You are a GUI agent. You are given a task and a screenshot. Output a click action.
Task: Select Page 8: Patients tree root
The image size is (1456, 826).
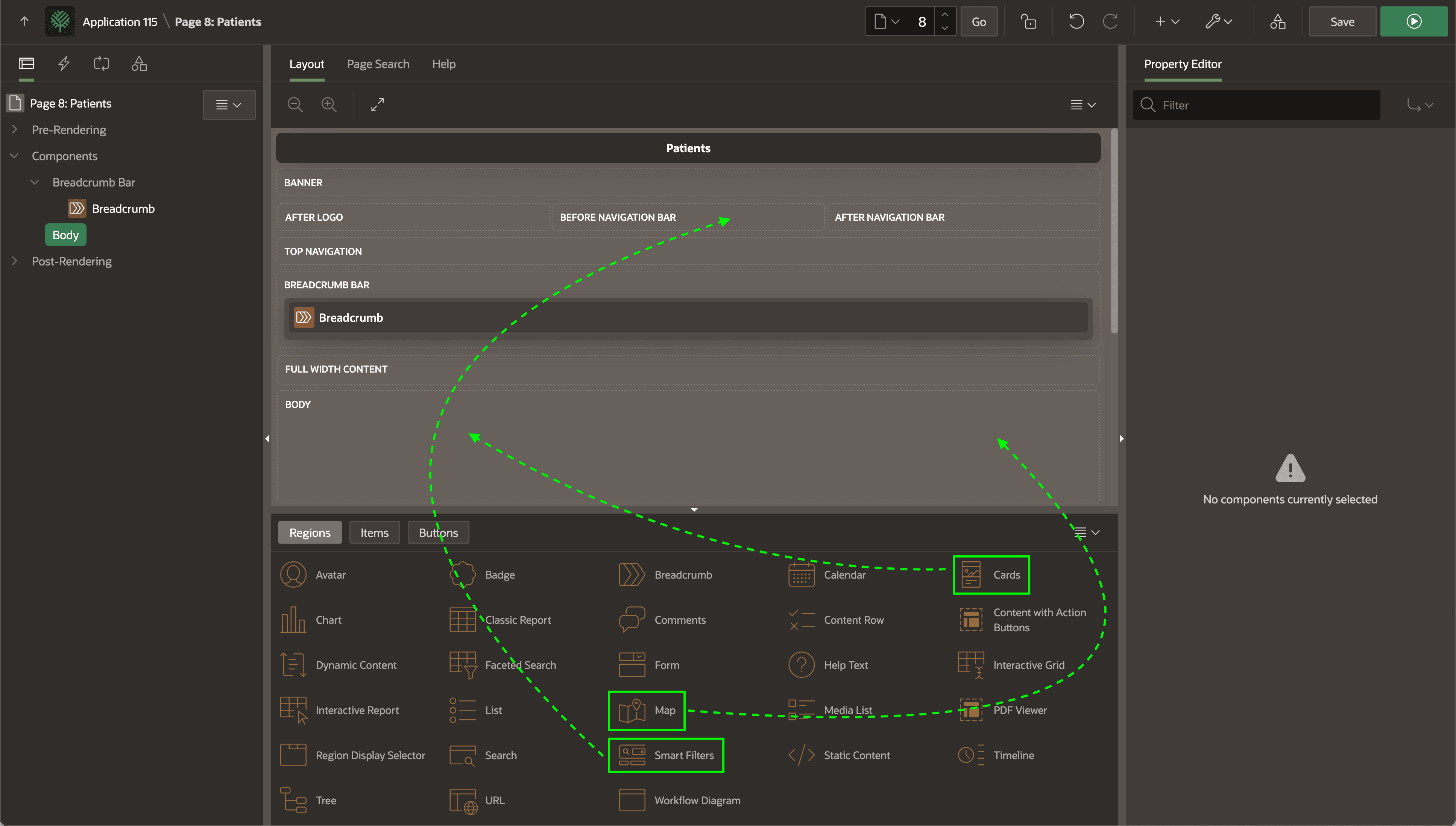(70, 103)
